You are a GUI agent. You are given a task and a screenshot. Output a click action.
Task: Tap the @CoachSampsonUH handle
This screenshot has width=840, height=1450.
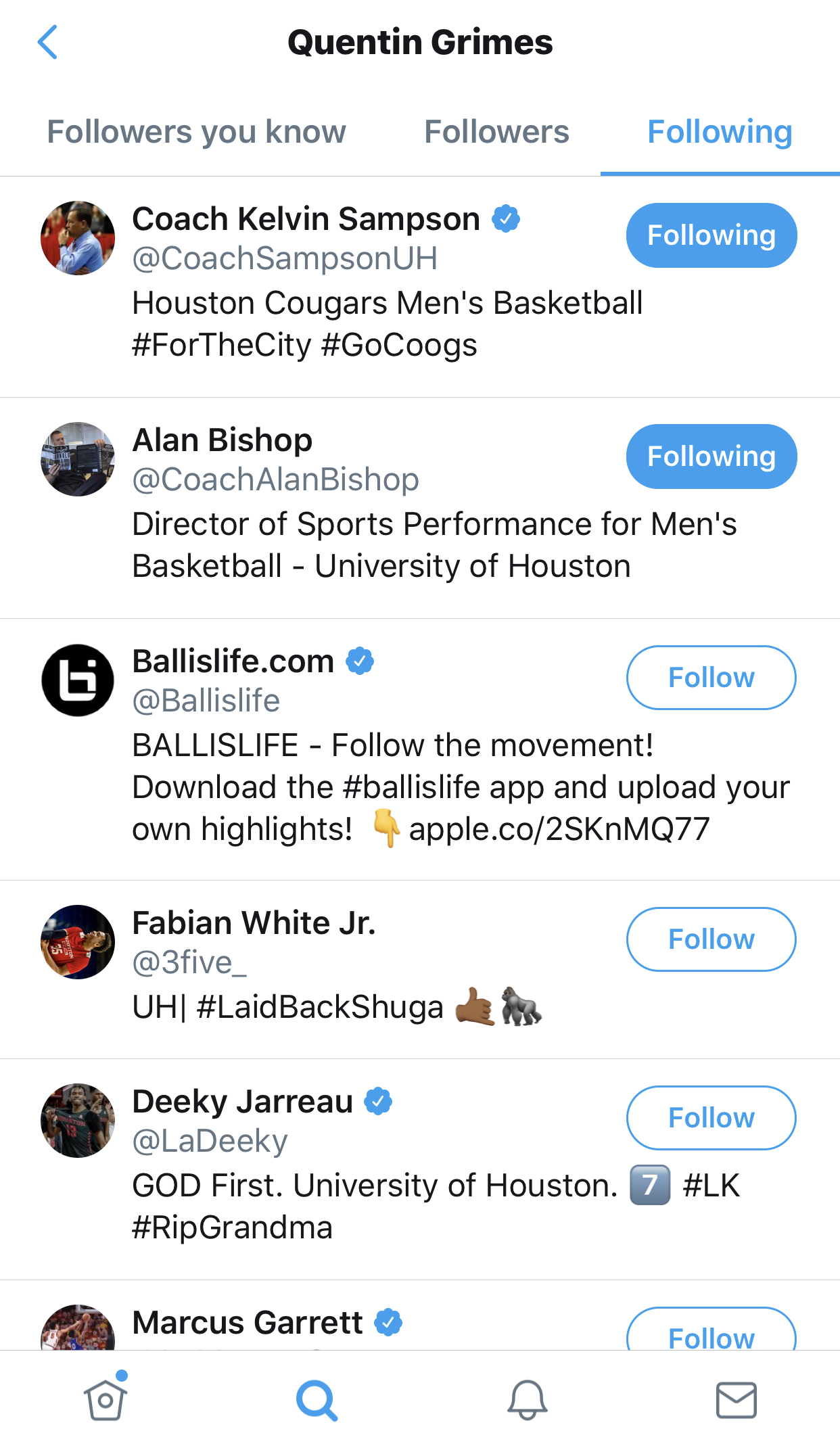click(x=285, y=258)
